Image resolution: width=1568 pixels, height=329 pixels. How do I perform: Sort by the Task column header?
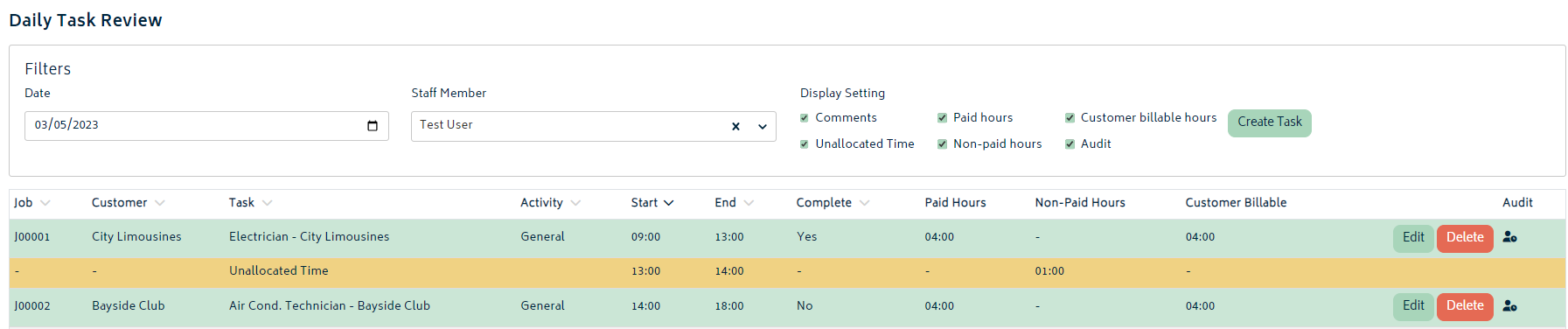pos(250,203)
